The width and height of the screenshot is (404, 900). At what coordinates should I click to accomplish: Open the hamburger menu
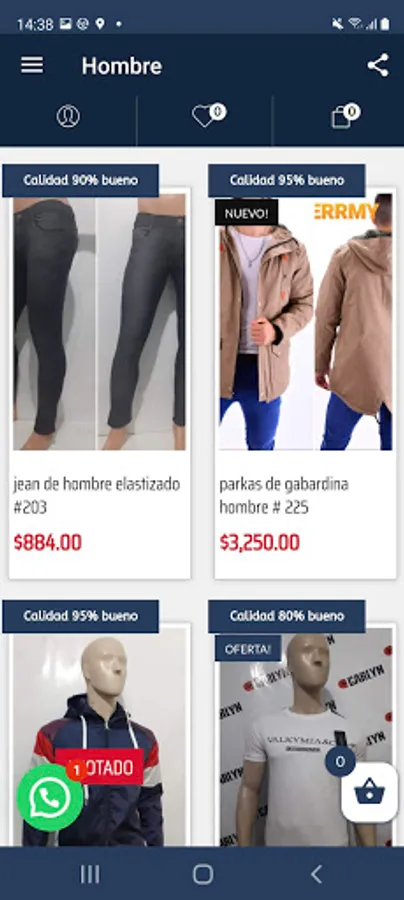[x=32, y=65]
